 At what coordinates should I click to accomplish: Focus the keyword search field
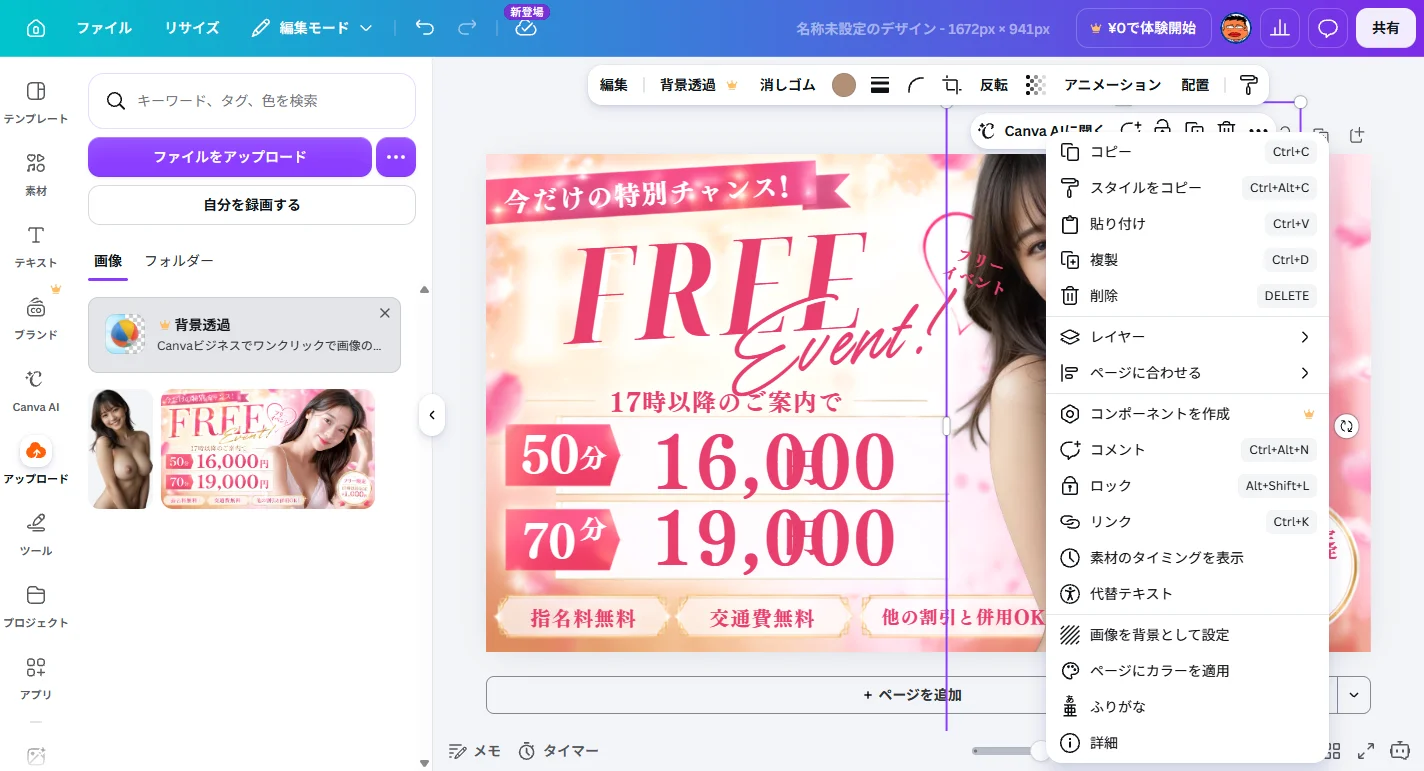(x=252, y=101)
